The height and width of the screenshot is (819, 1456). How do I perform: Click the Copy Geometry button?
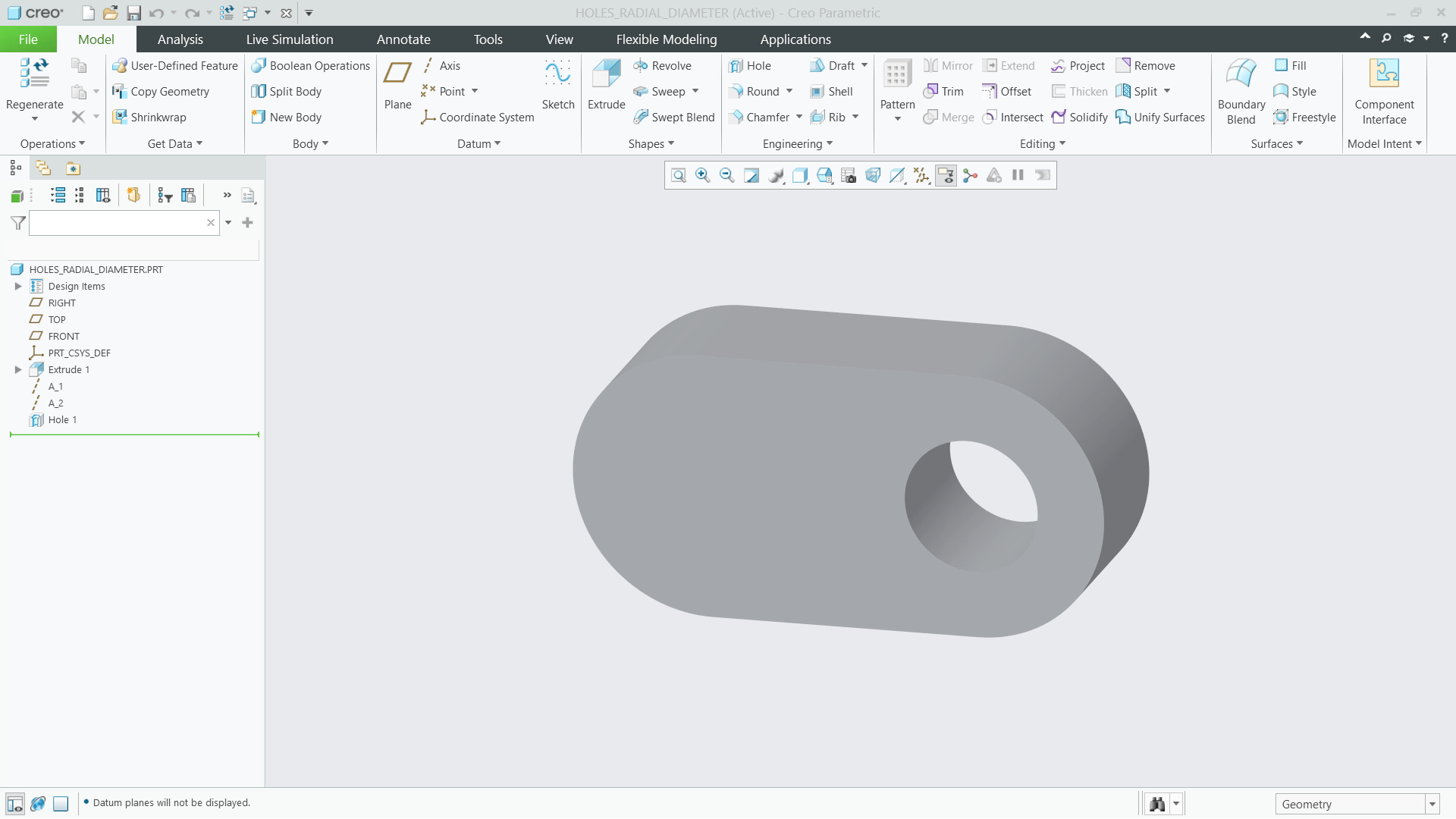[x=161, y=92]
